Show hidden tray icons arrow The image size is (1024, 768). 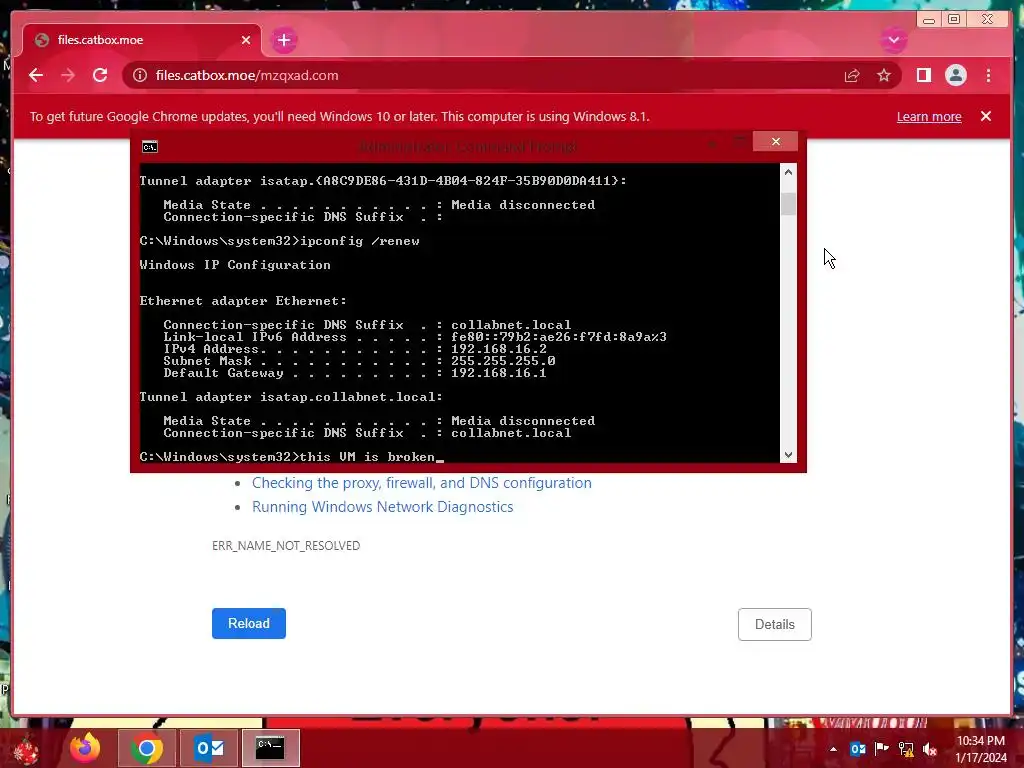pyautogui.click(x=833, y=749)
